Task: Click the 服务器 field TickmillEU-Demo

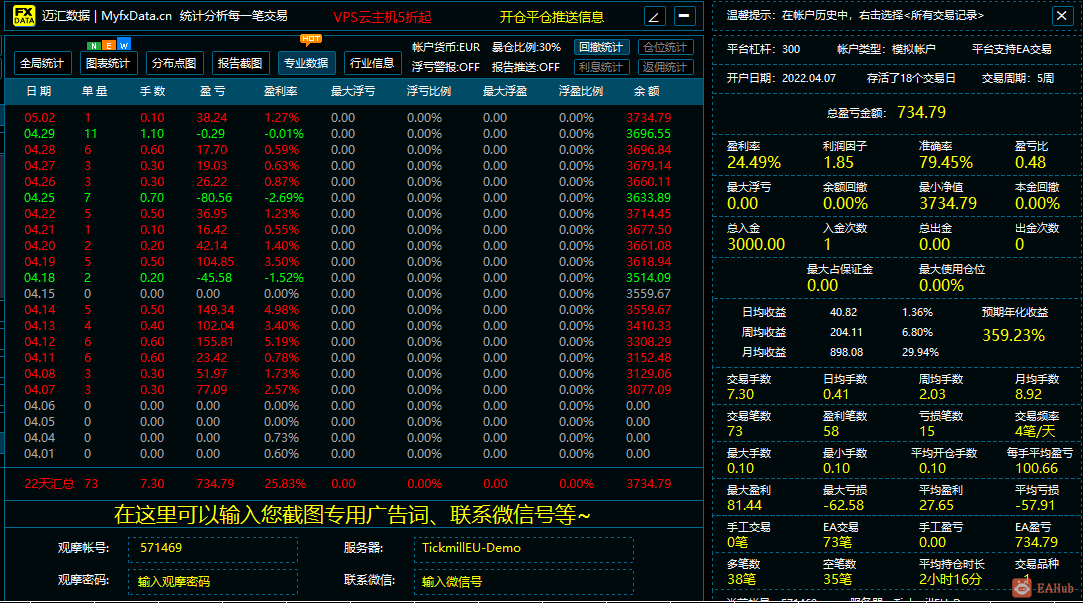Action: point(524,548)
